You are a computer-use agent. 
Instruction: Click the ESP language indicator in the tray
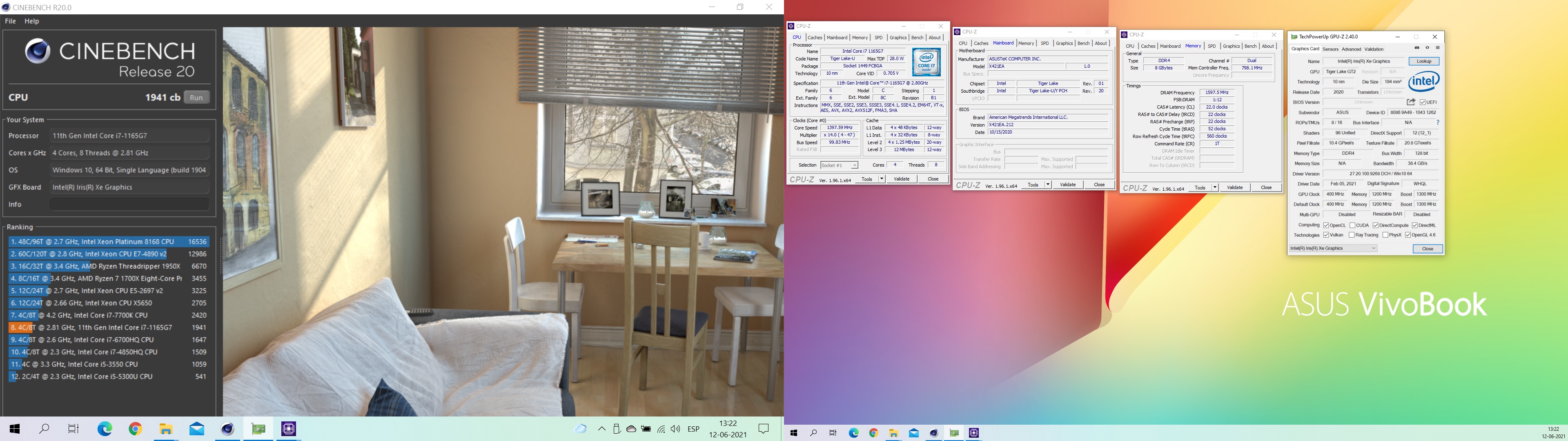click(x=693, y=429)
